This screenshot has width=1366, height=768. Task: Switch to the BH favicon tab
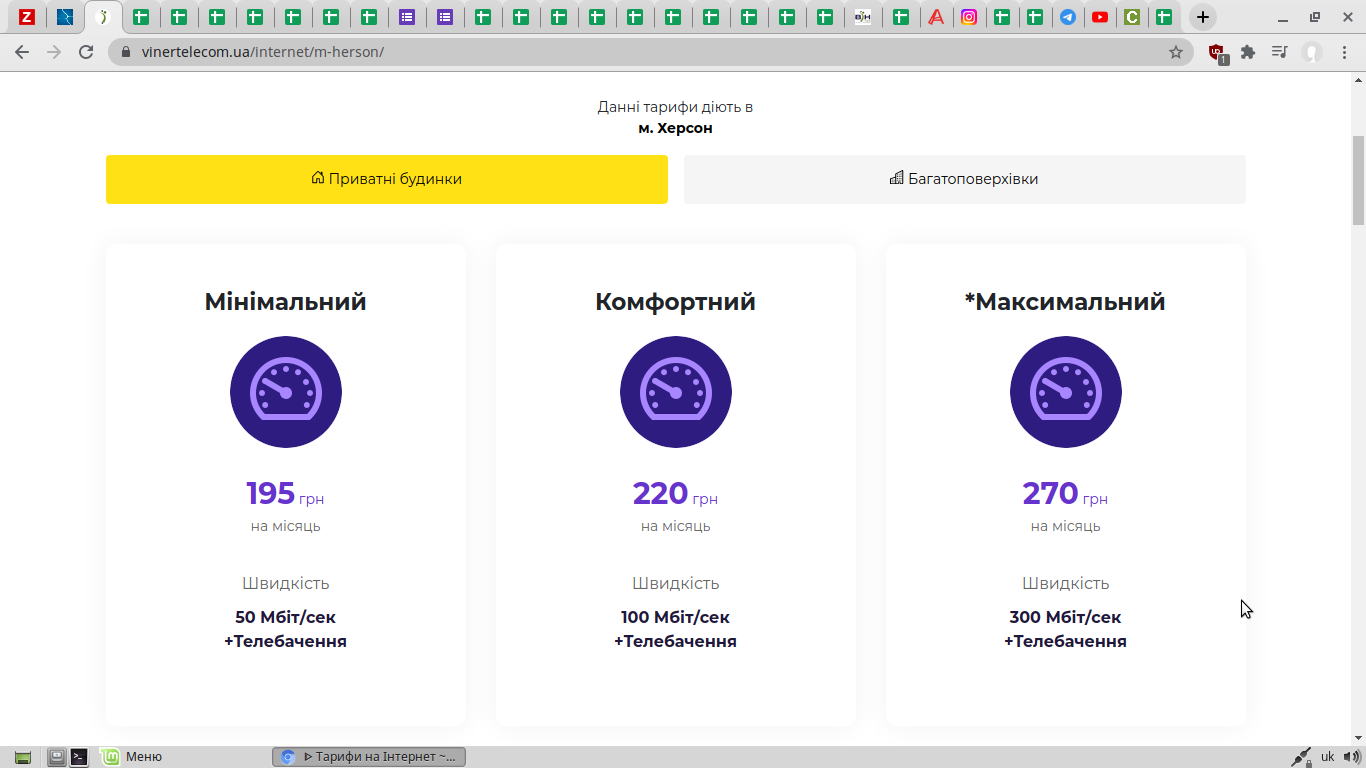pos(863,17)
